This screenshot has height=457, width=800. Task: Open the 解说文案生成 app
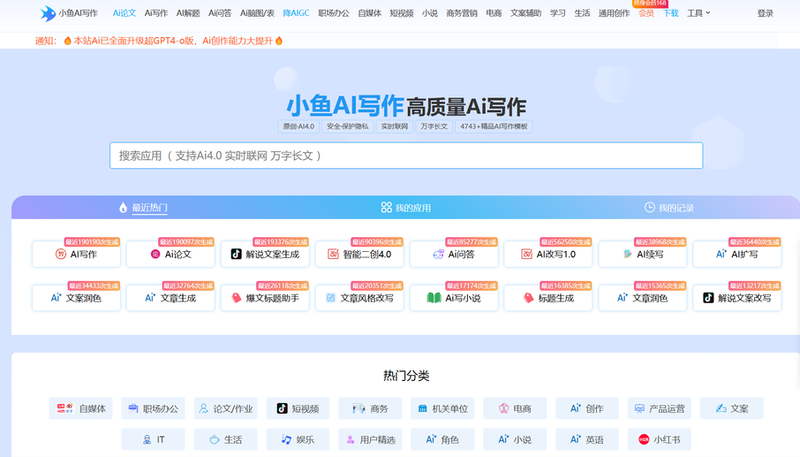[x=265, y=254]
